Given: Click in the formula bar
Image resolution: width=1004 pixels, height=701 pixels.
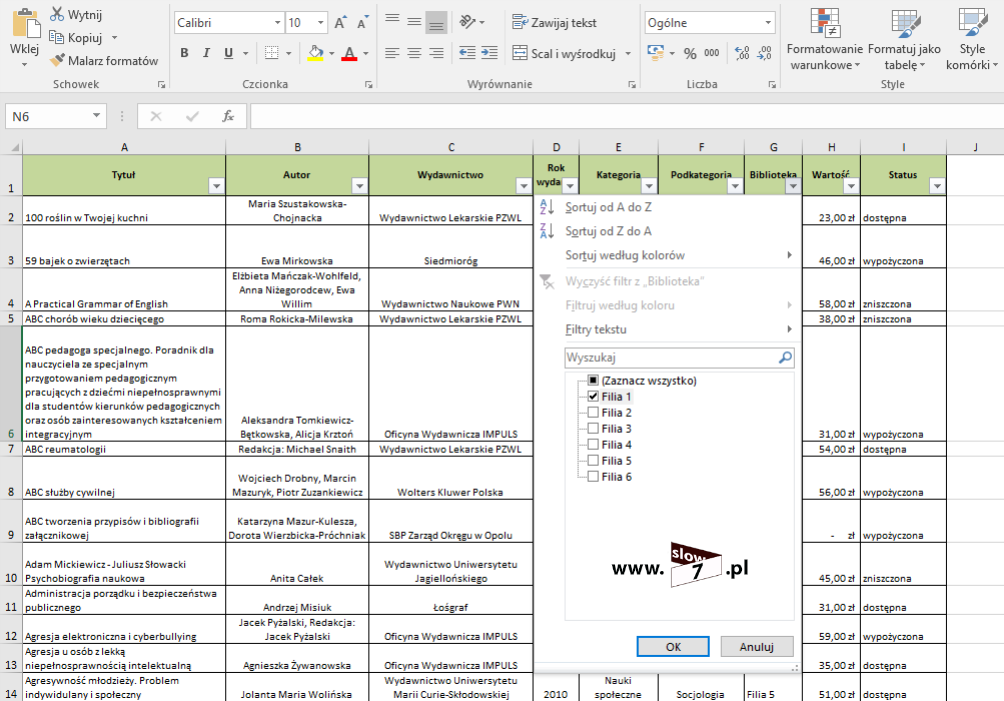Looking at the screenshot, I should 627,117.
